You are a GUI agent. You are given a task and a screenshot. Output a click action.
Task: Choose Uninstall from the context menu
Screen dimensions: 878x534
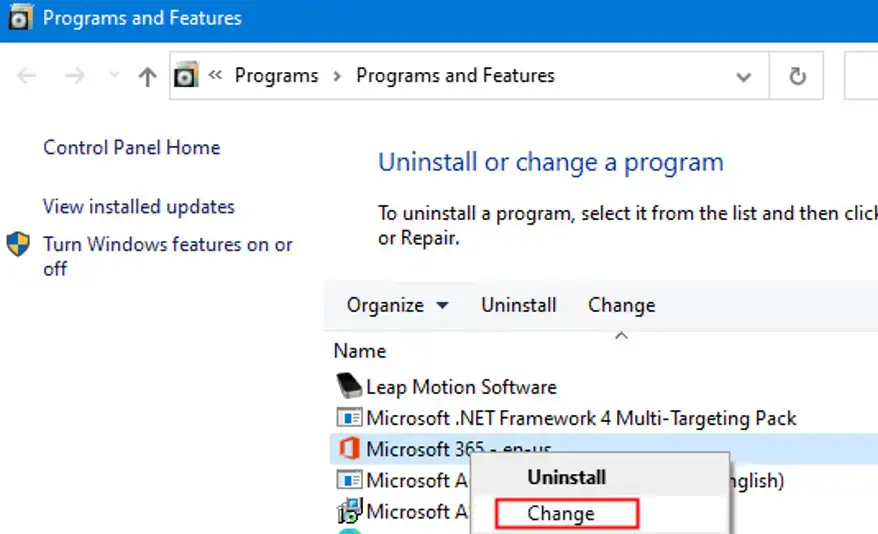point(566,477)
